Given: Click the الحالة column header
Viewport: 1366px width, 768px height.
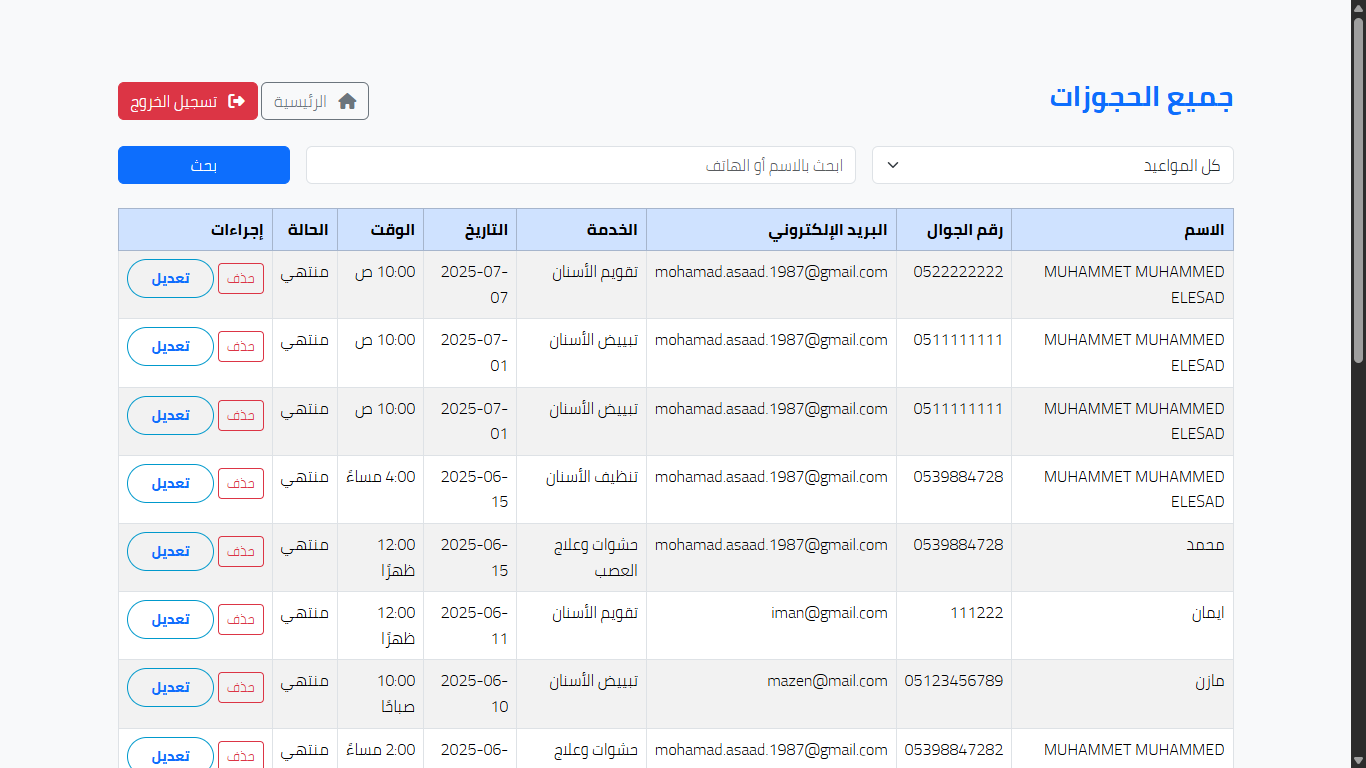Looking at the screenshot, I should coord(305,230).
